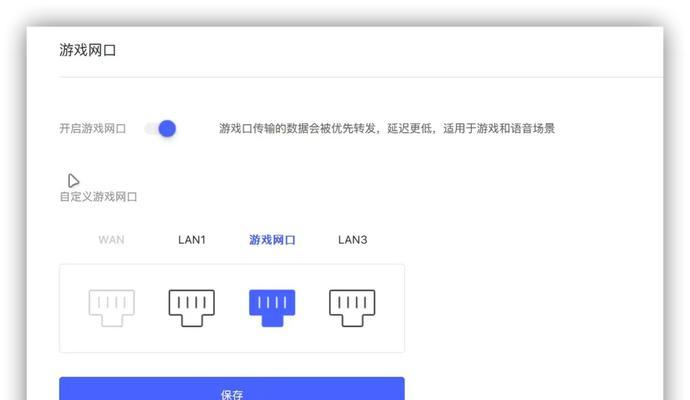Click the blue 游戏网口 port icon

point(272,308)
